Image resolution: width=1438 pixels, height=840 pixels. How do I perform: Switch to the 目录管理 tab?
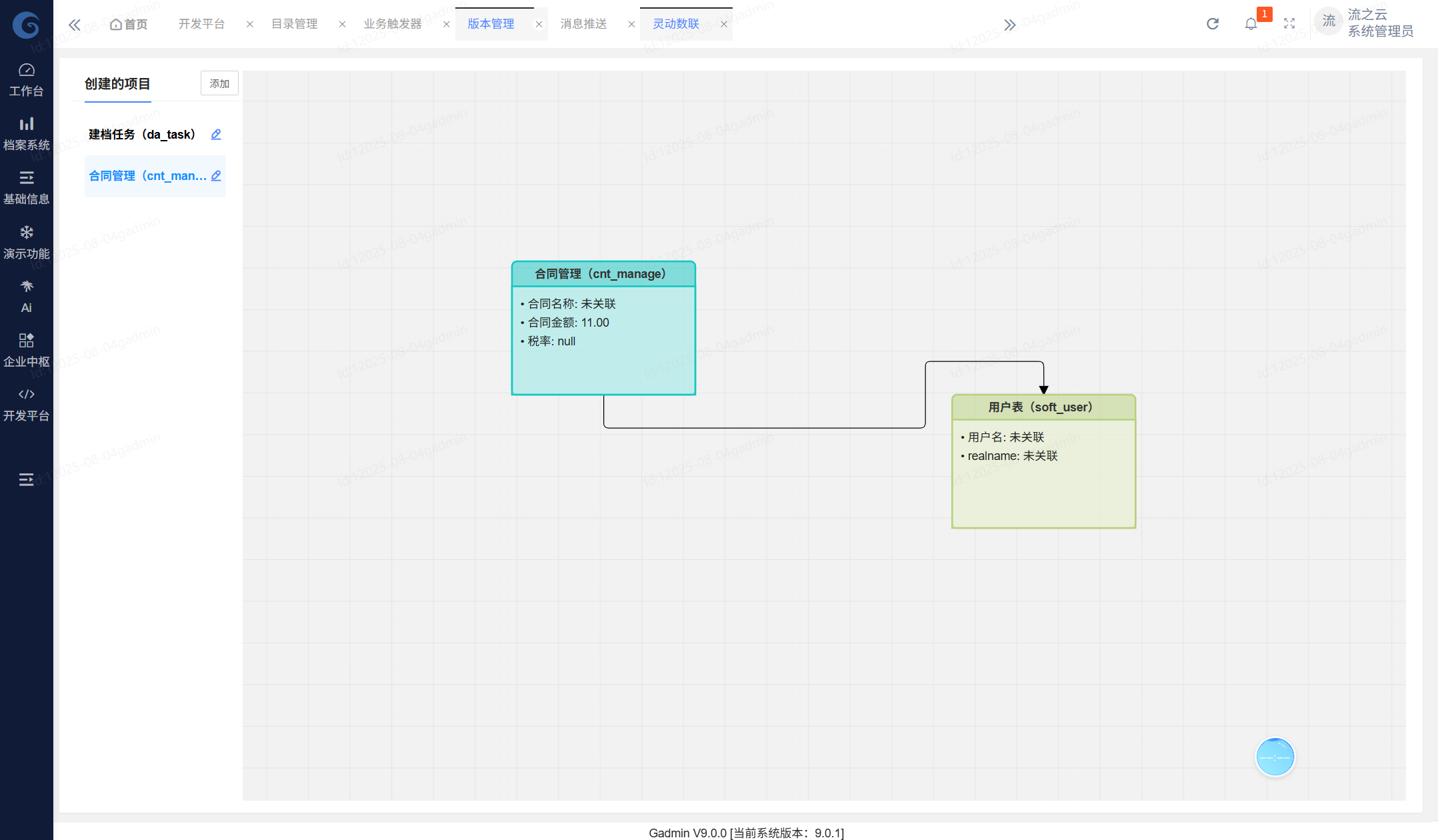click(x=294, y=24)
